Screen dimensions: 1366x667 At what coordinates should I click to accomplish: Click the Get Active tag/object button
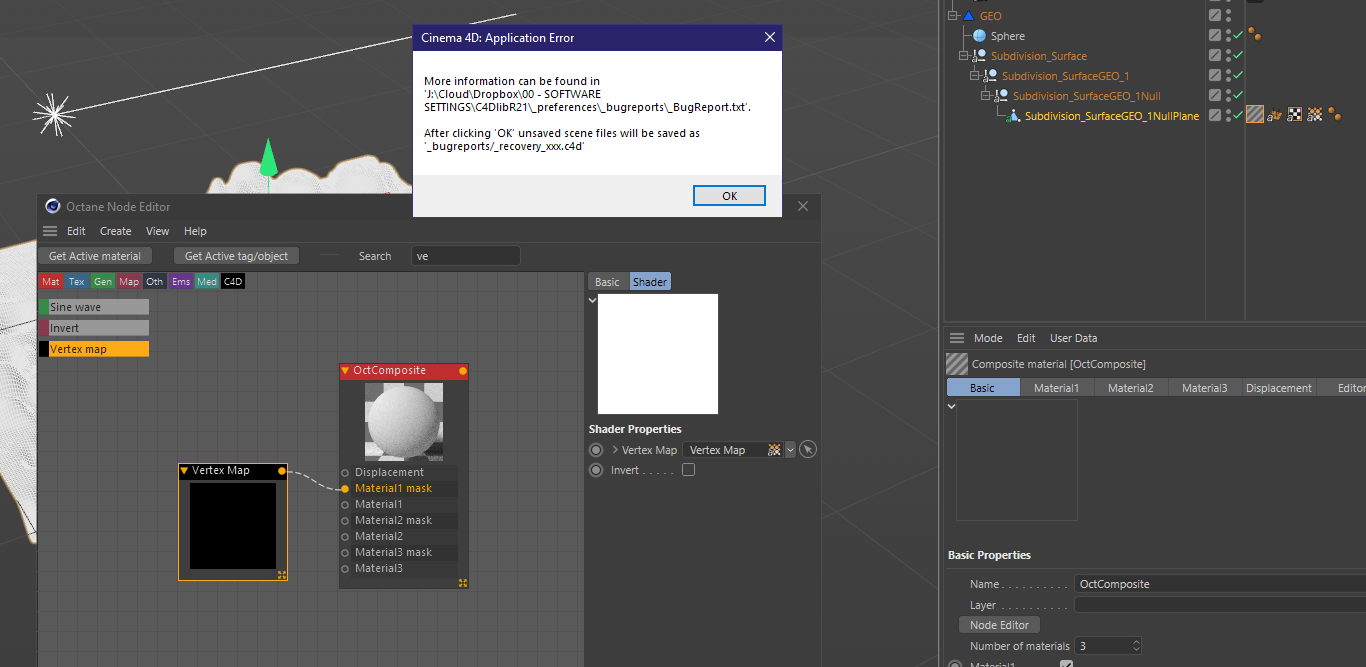pos(236,256)
